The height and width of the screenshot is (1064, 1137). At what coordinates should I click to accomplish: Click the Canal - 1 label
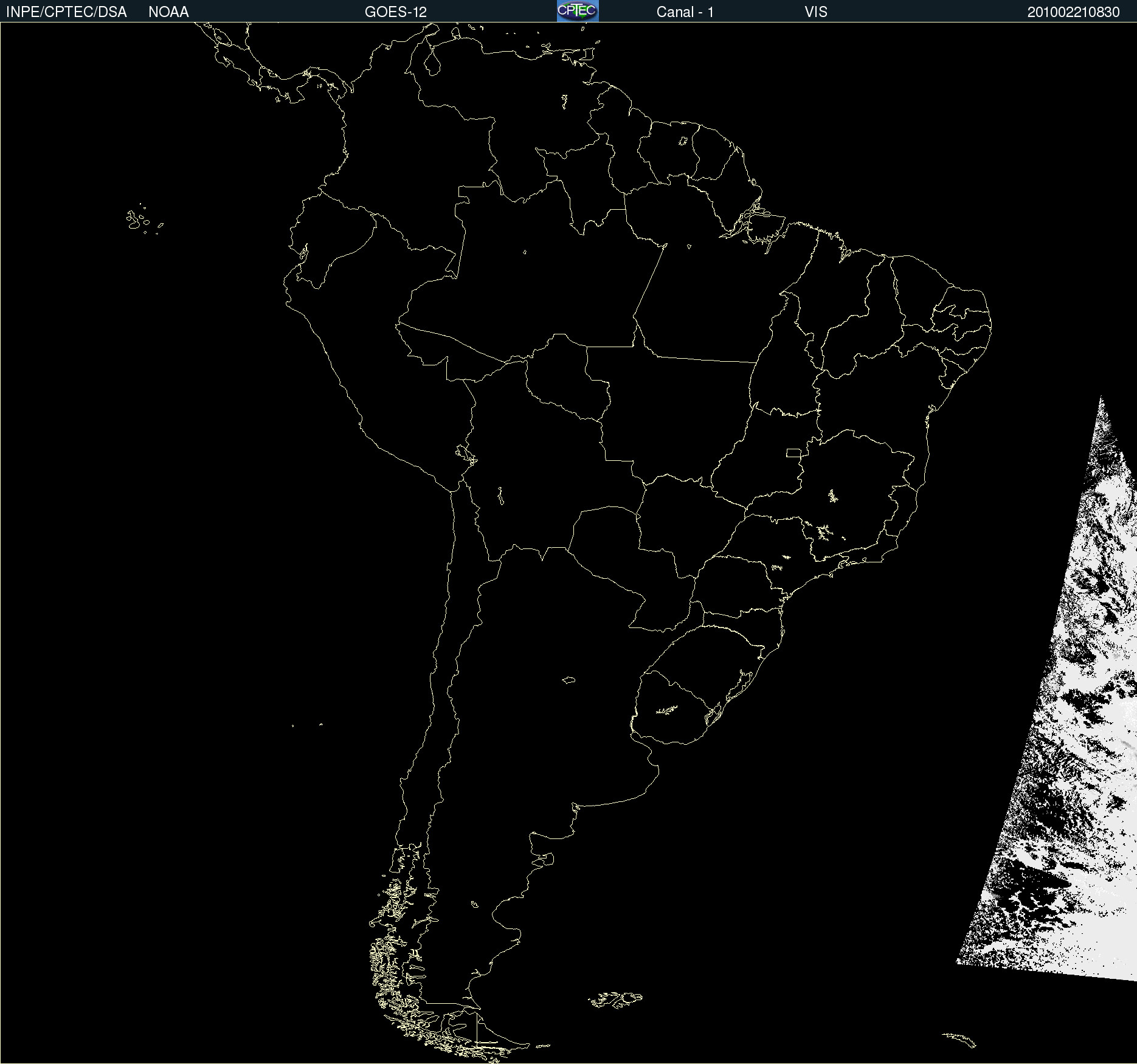[x=685, y=12]
